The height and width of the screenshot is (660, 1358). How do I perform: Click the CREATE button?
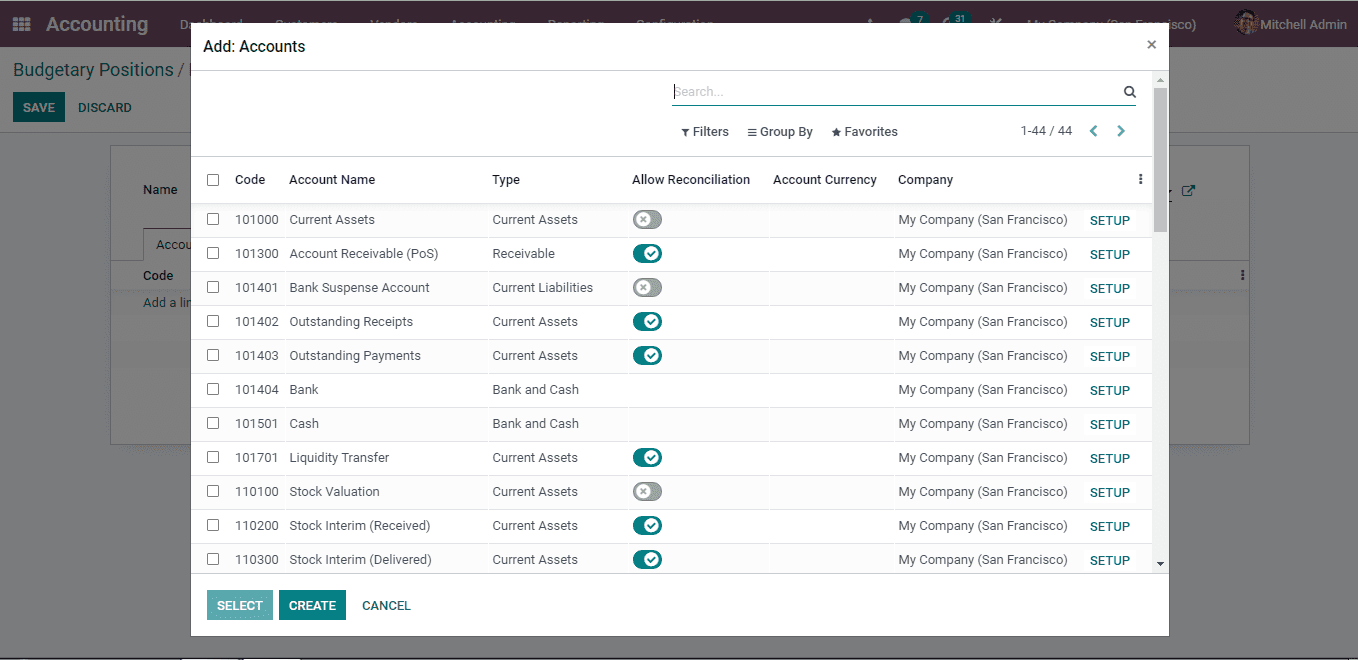click(312, 605)
